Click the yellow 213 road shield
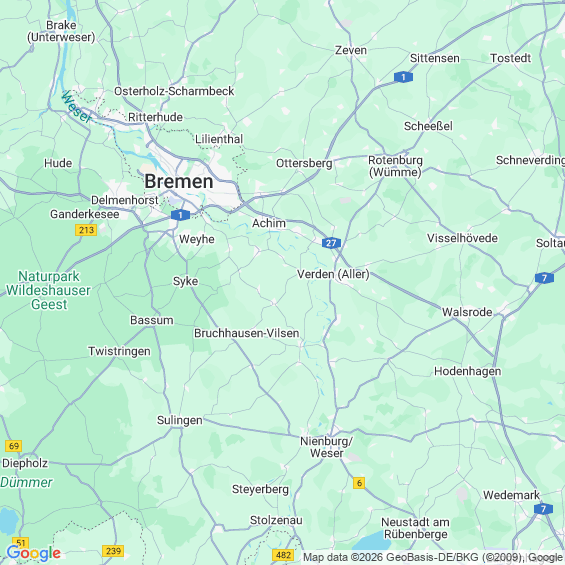 pos(86,230)
